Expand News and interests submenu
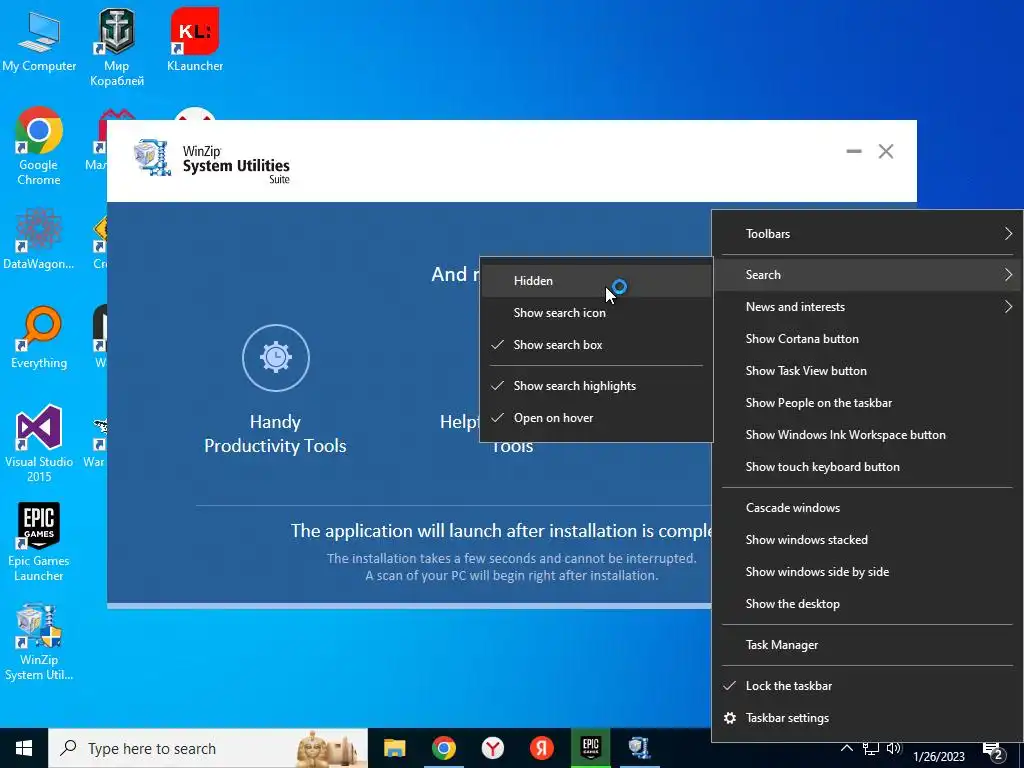This screenshot has height=768, width=1024. (x=867, y=307)
